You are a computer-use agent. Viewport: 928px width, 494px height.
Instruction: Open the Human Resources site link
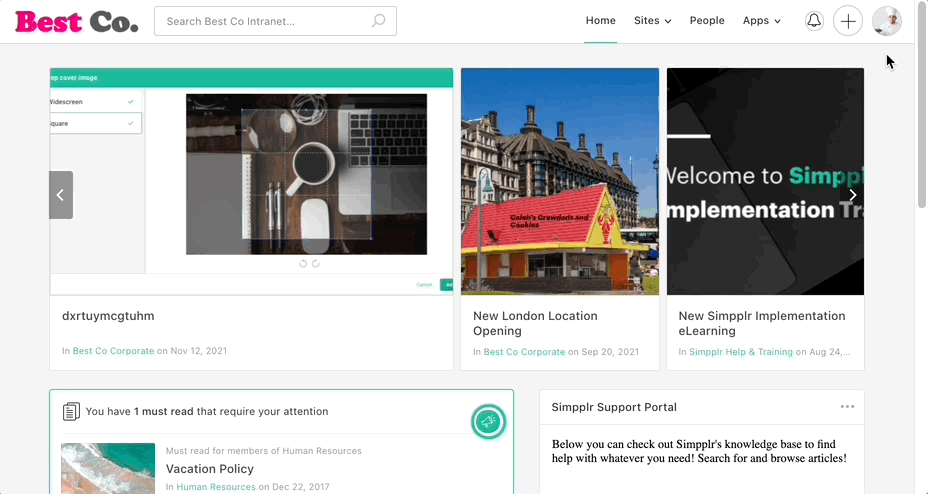coord(216,487)
